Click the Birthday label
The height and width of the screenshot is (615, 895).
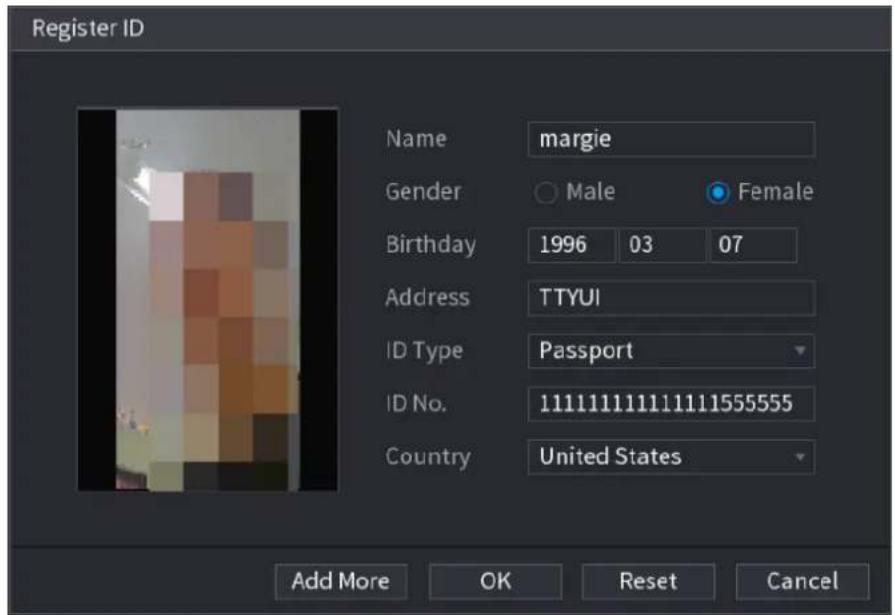(431, 244)
